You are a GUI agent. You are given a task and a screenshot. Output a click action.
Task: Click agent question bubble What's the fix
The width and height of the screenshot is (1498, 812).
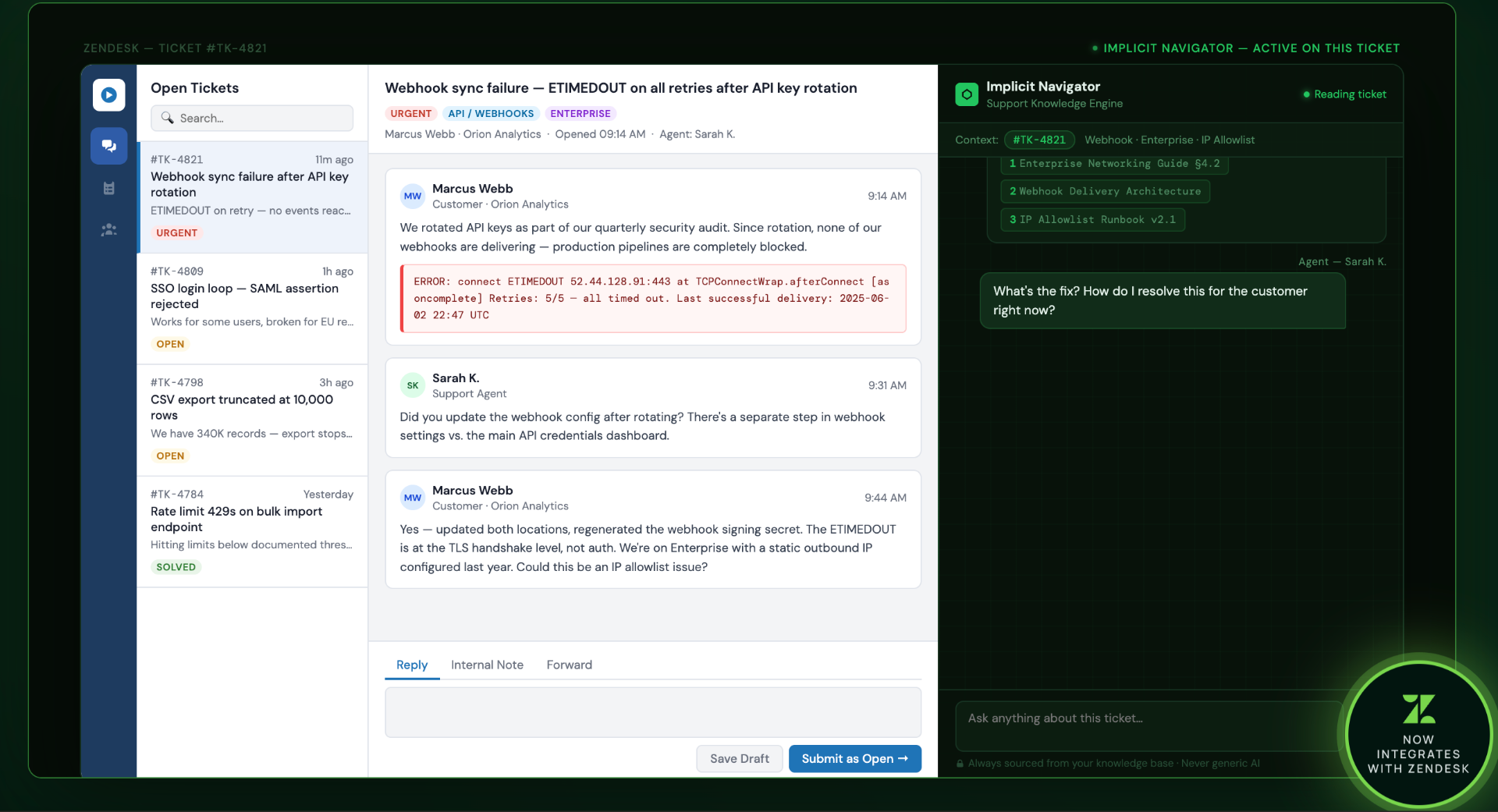[x=1163, y=300]
